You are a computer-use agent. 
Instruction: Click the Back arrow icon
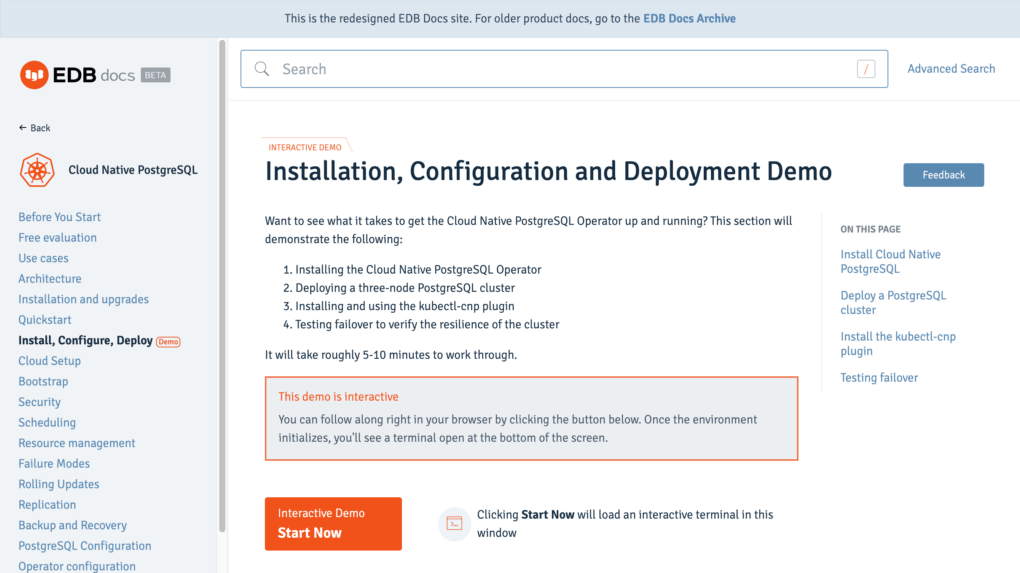coord(23,127)
